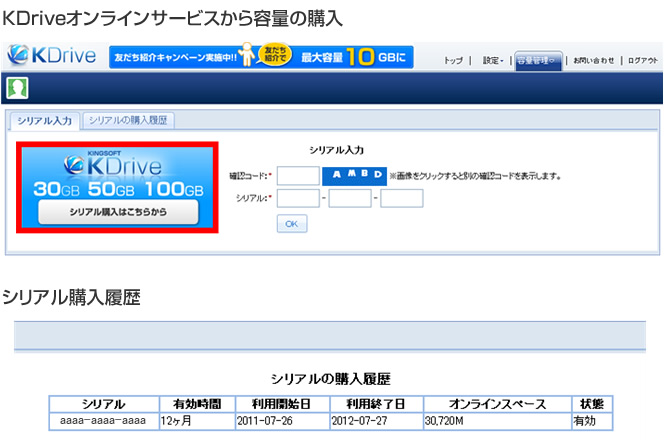The image size is (669, 440).
Task: Refresh the AMBD captcha image
Action: pos(354,175)
